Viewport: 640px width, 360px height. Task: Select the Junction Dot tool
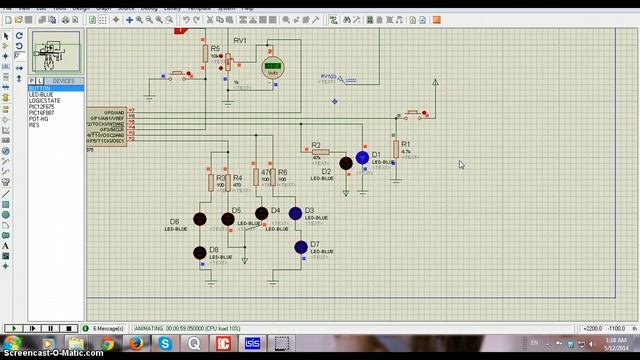(x=6, y=56)
